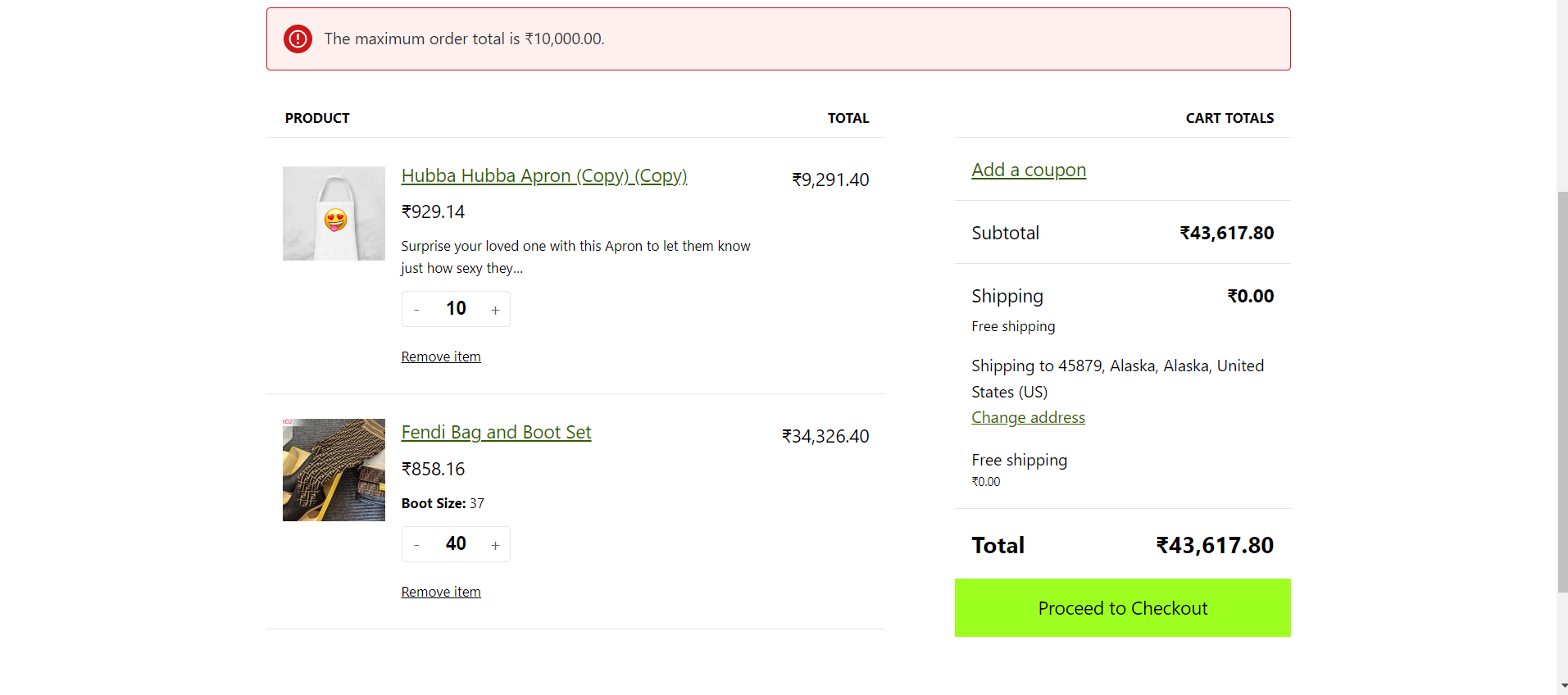Click the CART TOTALS heading
The image size is (1568, 695).
1229,118
